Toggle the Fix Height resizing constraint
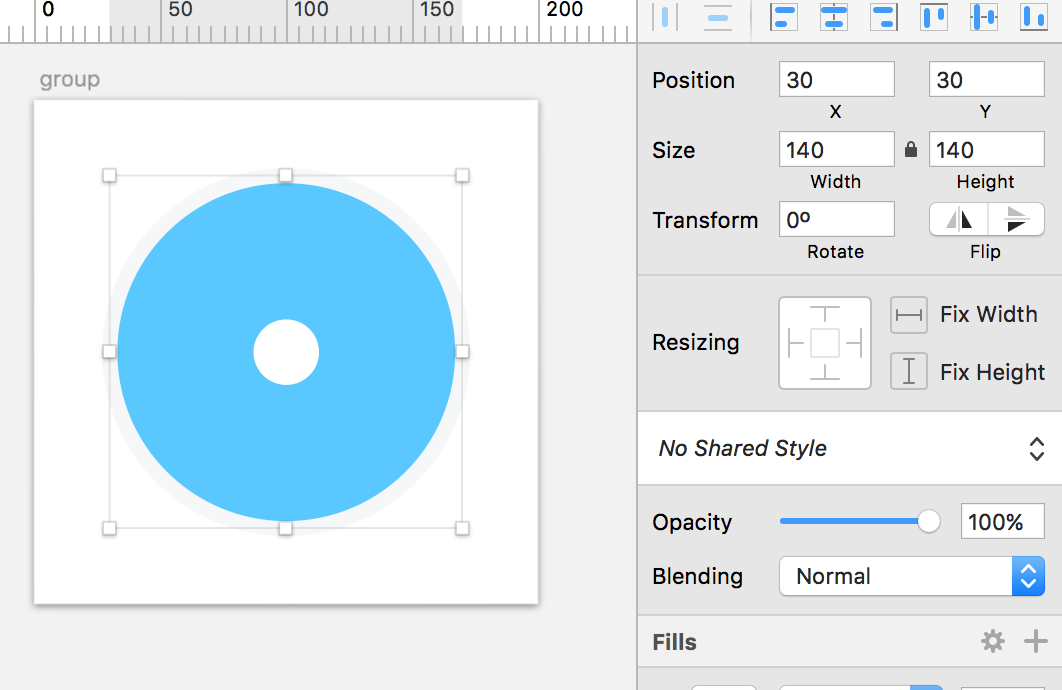The height and width of the screenshot is (690, 1062). pyautogui.click(x=909, y=371)
